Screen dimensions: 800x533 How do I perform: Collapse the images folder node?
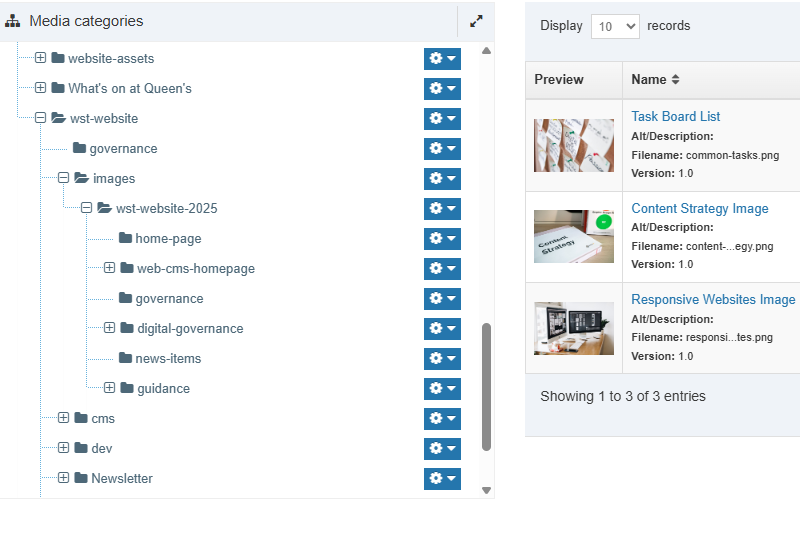point(64,178)
